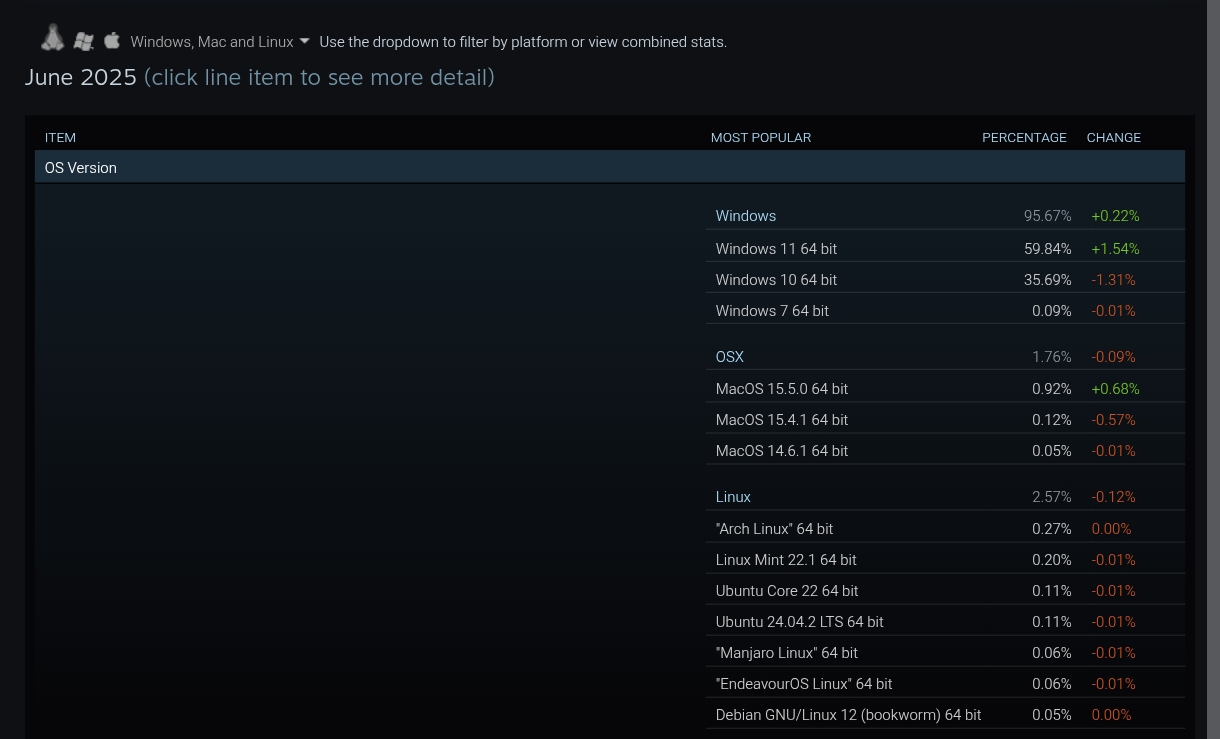Click the 1.76% OSX percentage value
The image size is (1220, 739).
click(1051, 356)
